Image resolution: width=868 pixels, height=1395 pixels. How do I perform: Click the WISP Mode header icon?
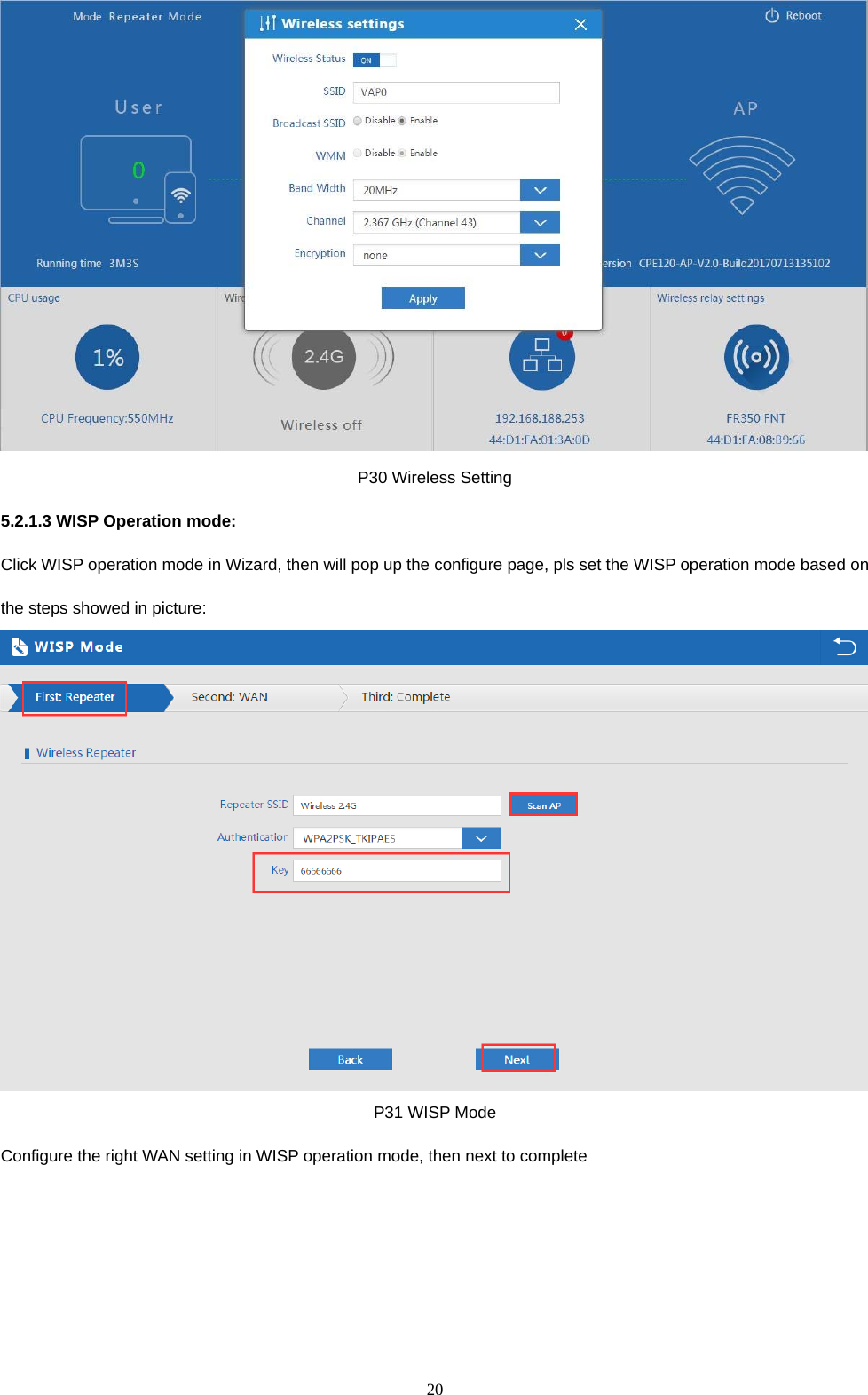(20, 646)
